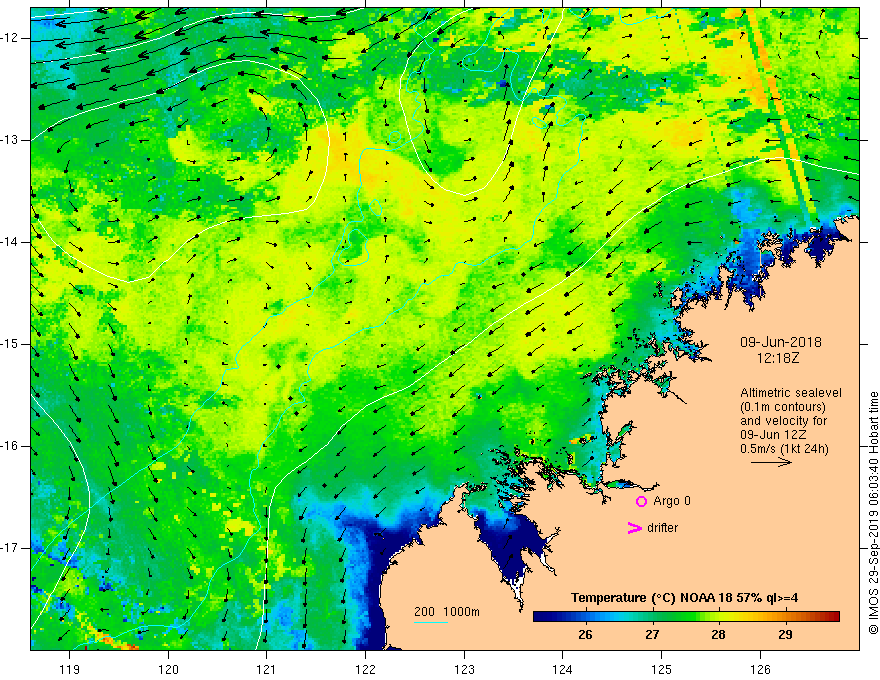Click the colorbar tick label 29
Image resolution: width=880 pixels, height=680 pixels.
pyautogui.click(x=785, y=635)
